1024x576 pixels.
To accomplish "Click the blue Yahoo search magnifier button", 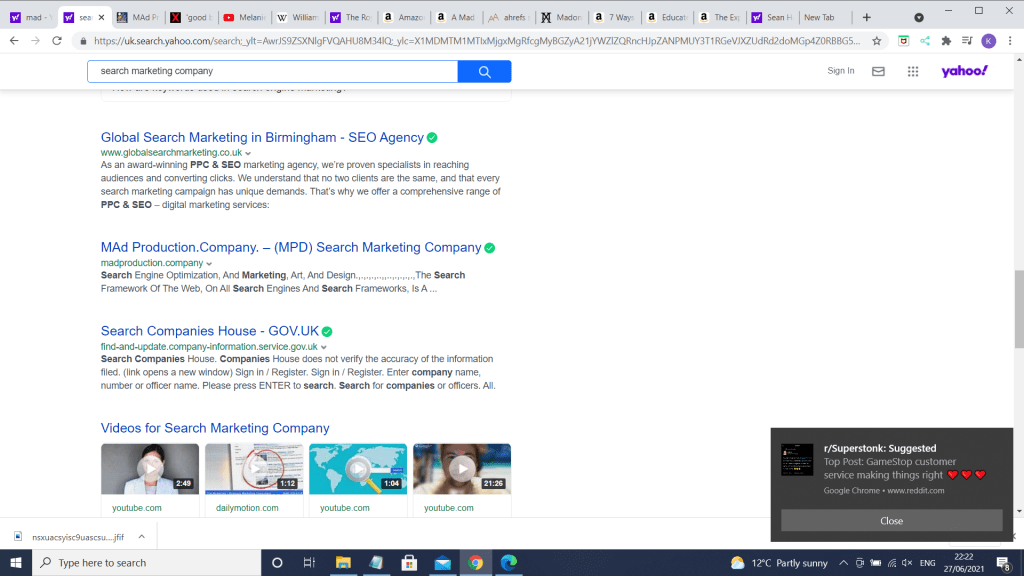I will (484, 71).
